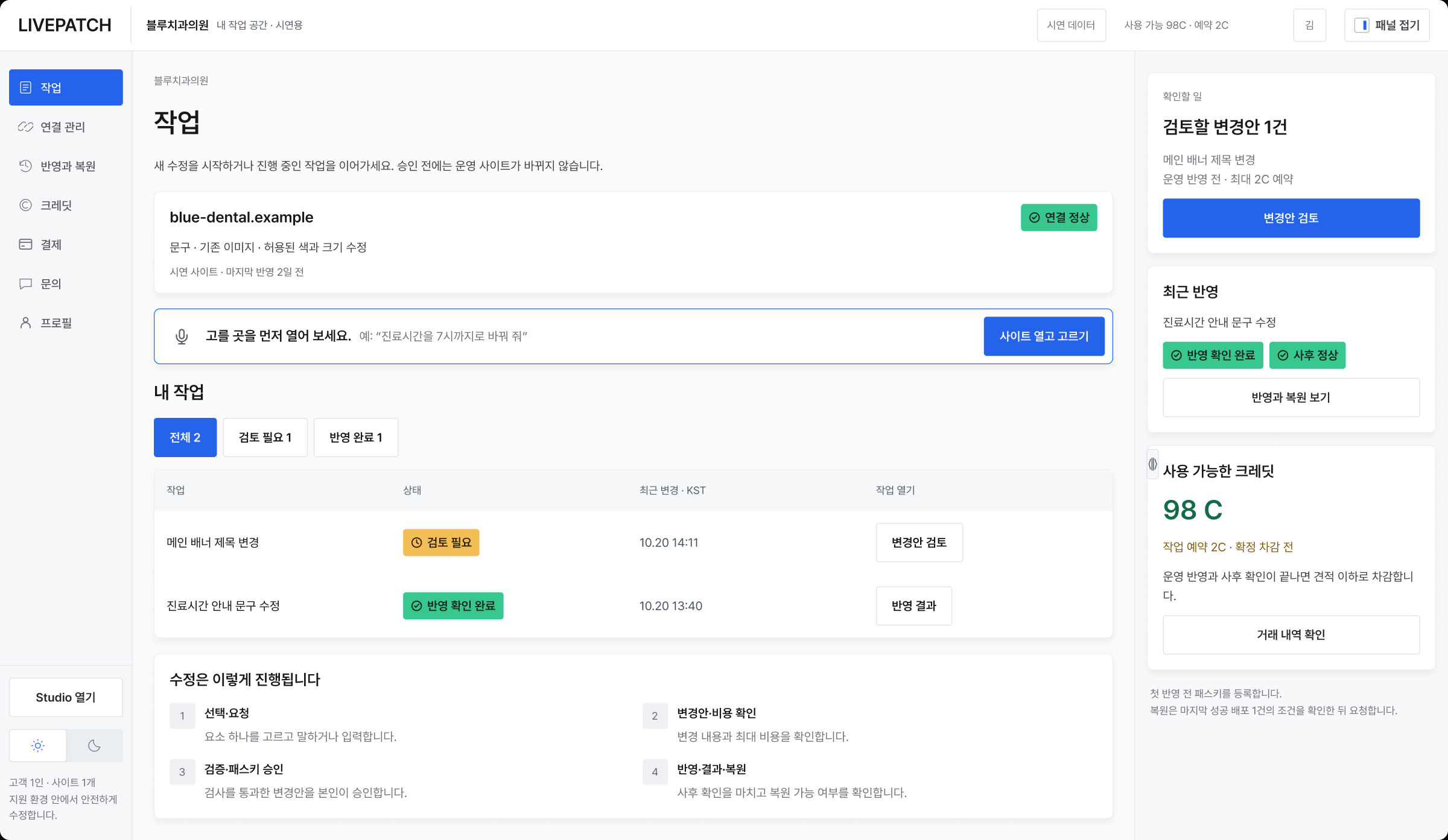The width and height of the screenshot is (1448, 840).
Task: Click the microphone icon in request bar
Action: (x=182, y=336)
